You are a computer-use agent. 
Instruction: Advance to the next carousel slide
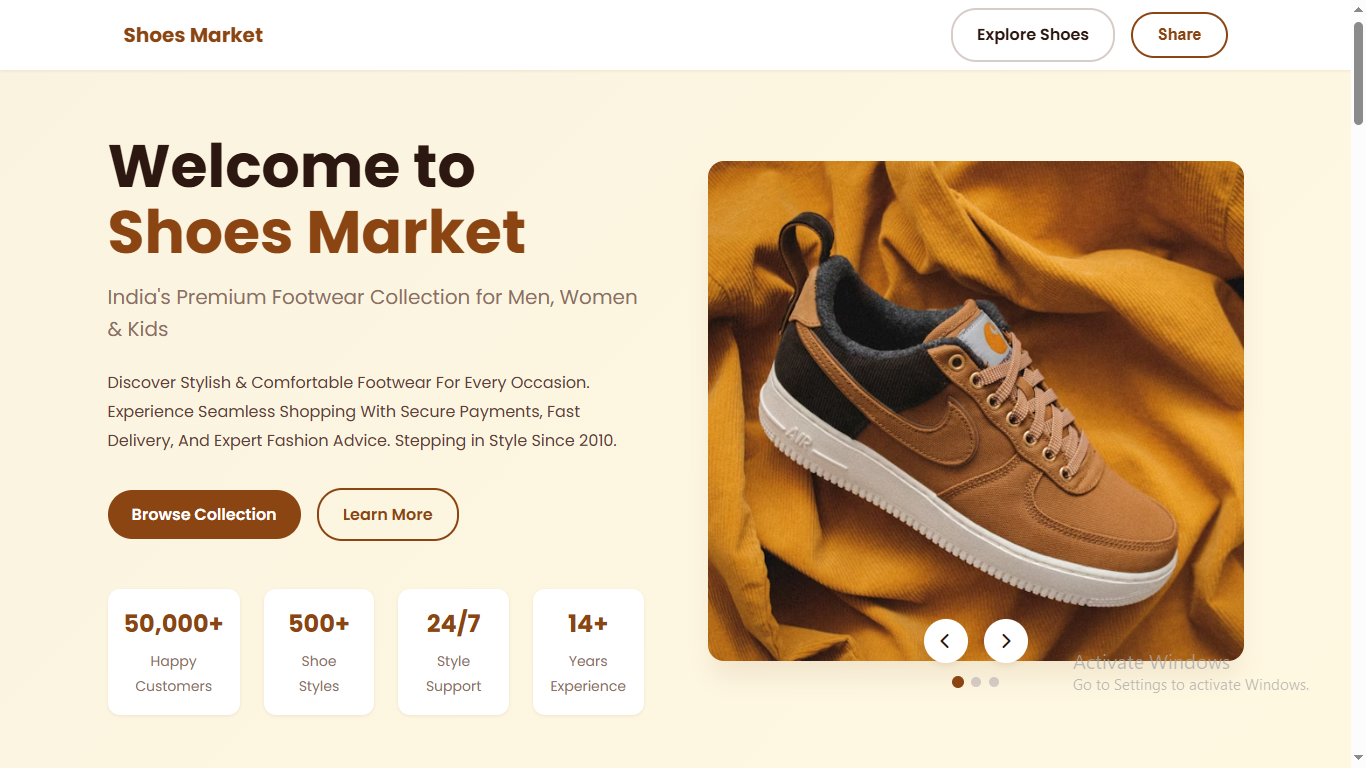[1005, 641]
